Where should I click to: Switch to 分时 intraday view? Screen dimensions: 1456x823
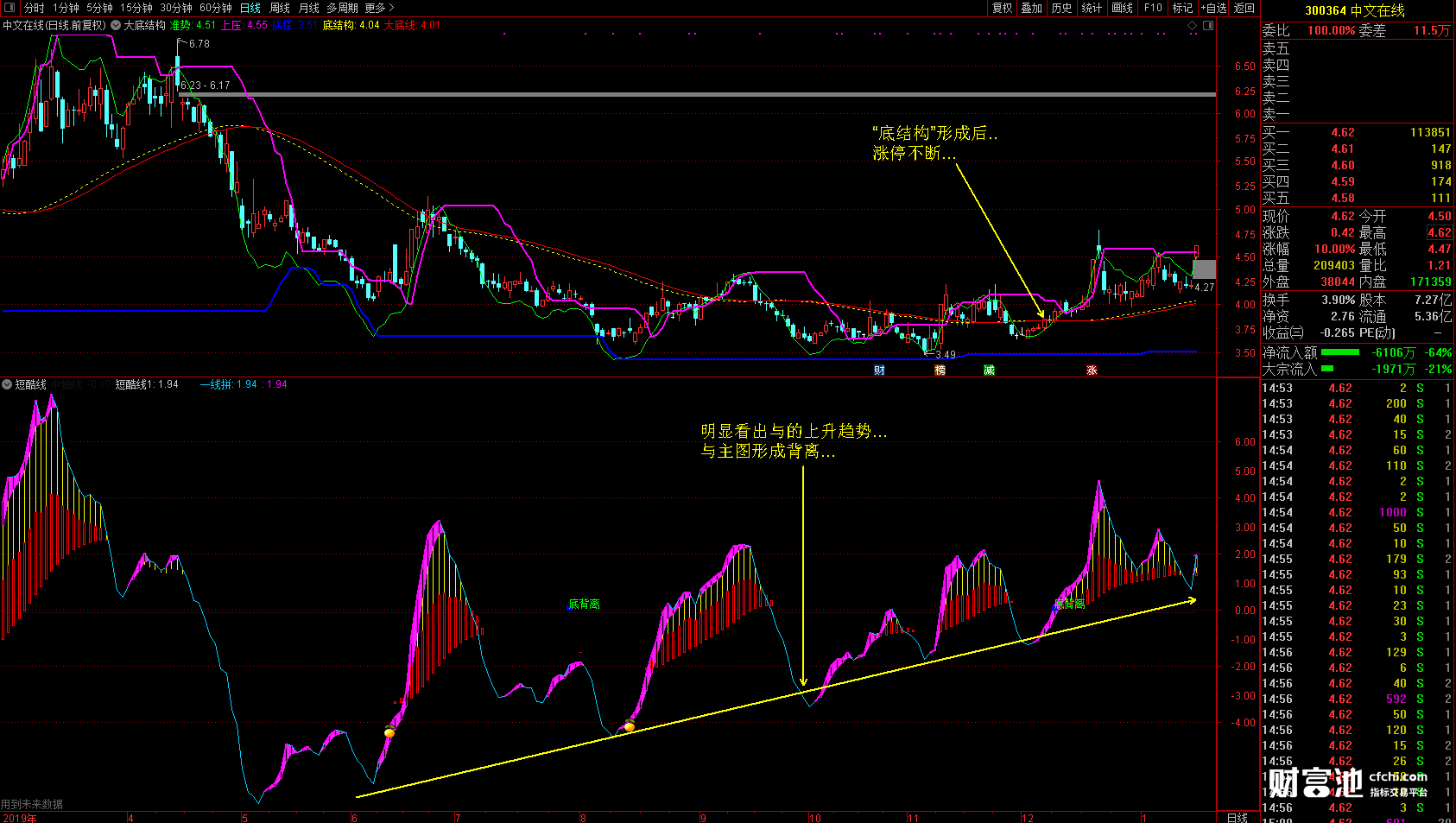coord(34,8)
